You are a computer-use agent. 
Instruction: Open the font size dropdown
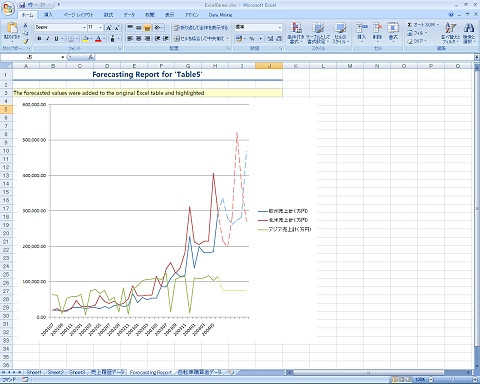tap(101, 27)
